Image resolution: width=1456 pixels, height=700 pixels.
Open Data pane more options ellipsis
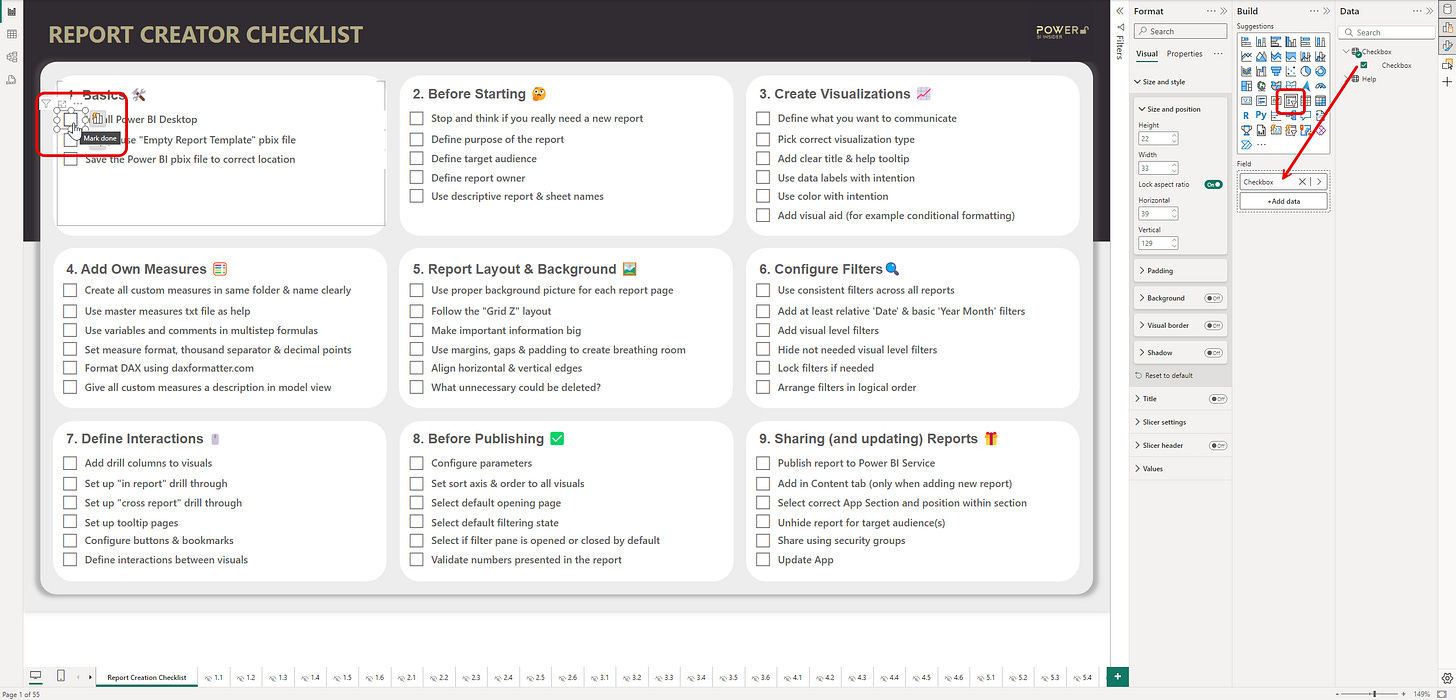[1415, 11]
